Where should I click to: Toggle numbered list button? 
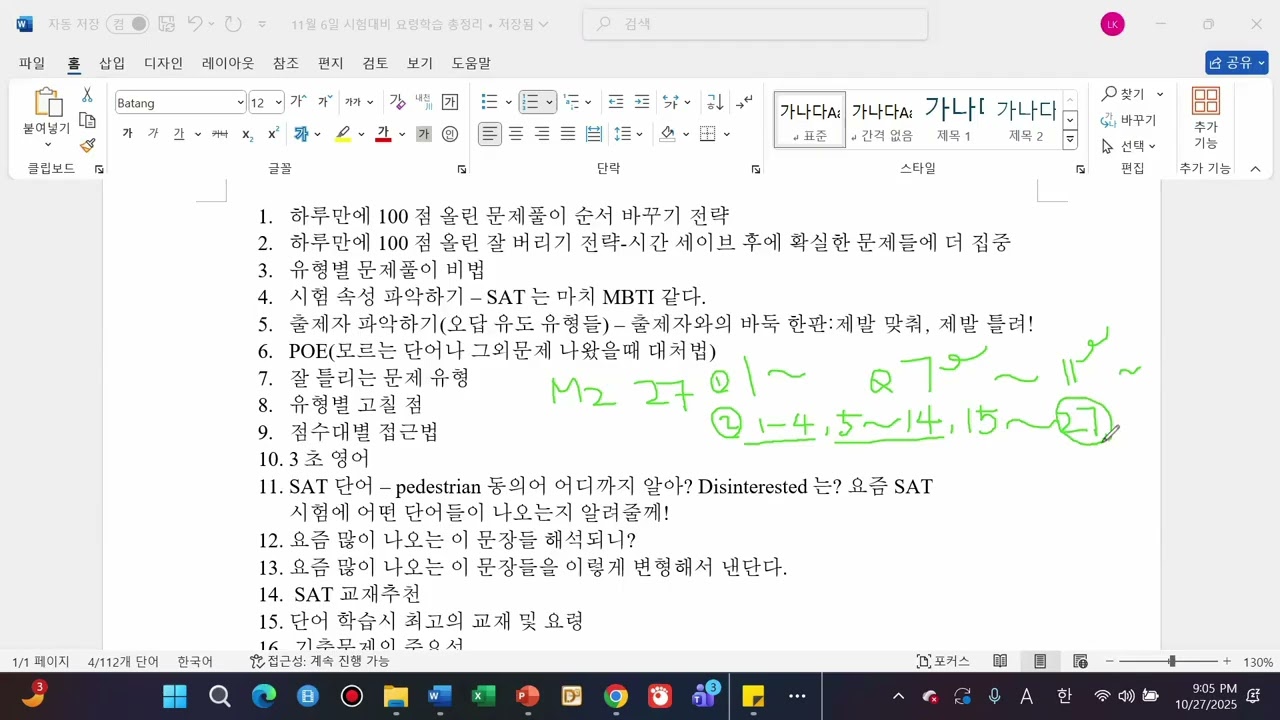(530, 102)
